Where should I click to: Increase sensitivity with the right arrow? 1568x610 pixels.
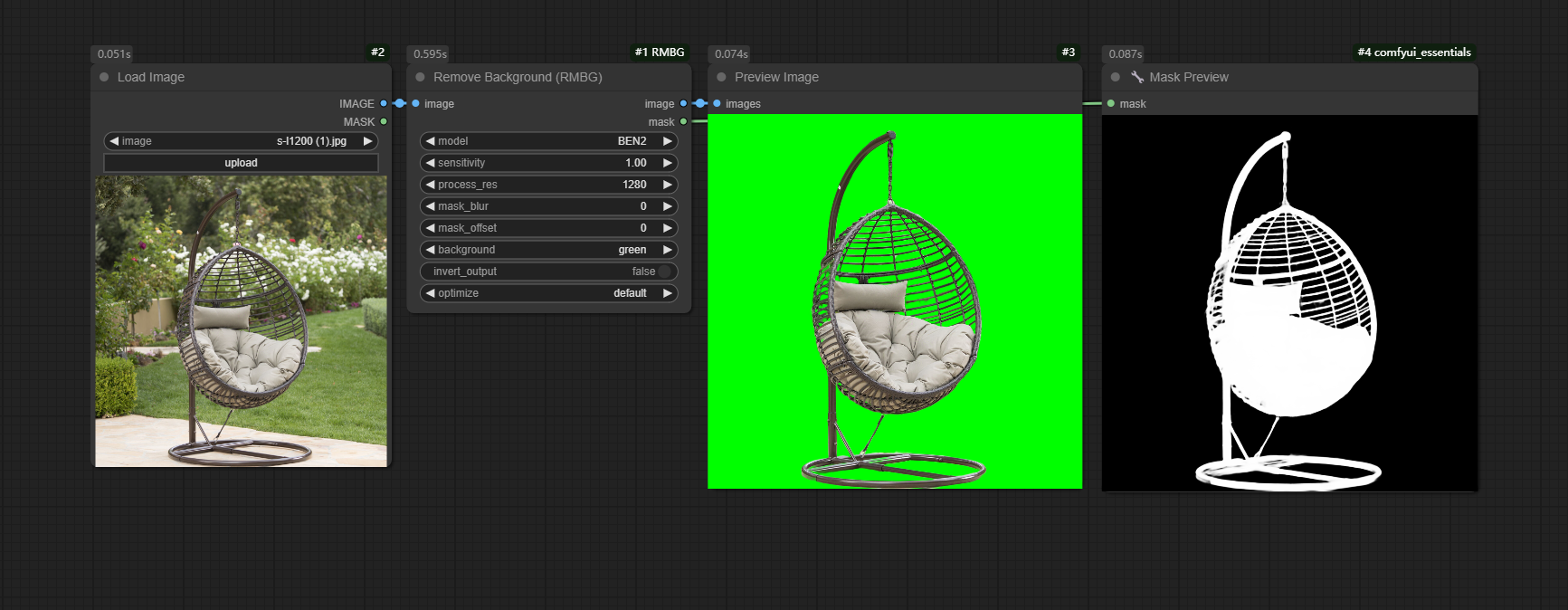click(x=668, y=163)
